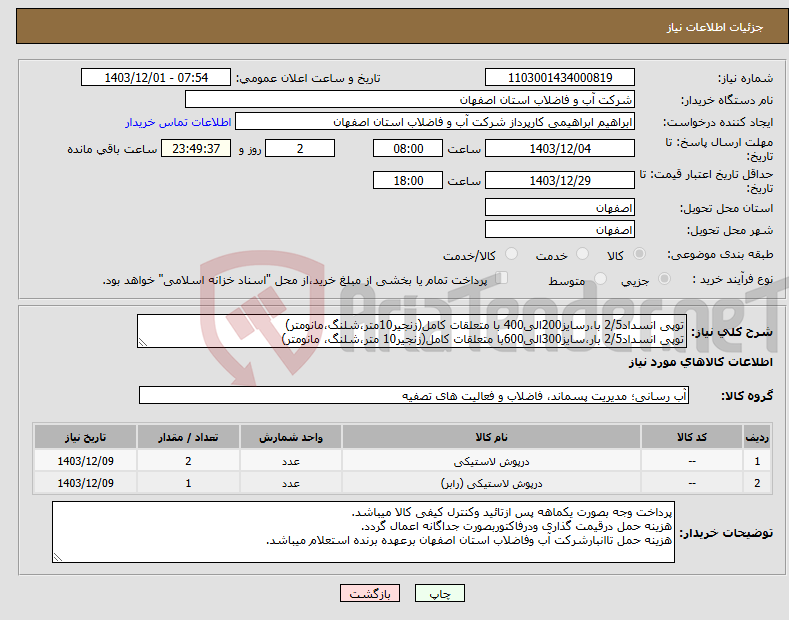Click the ردیف column header
This screenshot has height=620, width=789.
(757, 437)
